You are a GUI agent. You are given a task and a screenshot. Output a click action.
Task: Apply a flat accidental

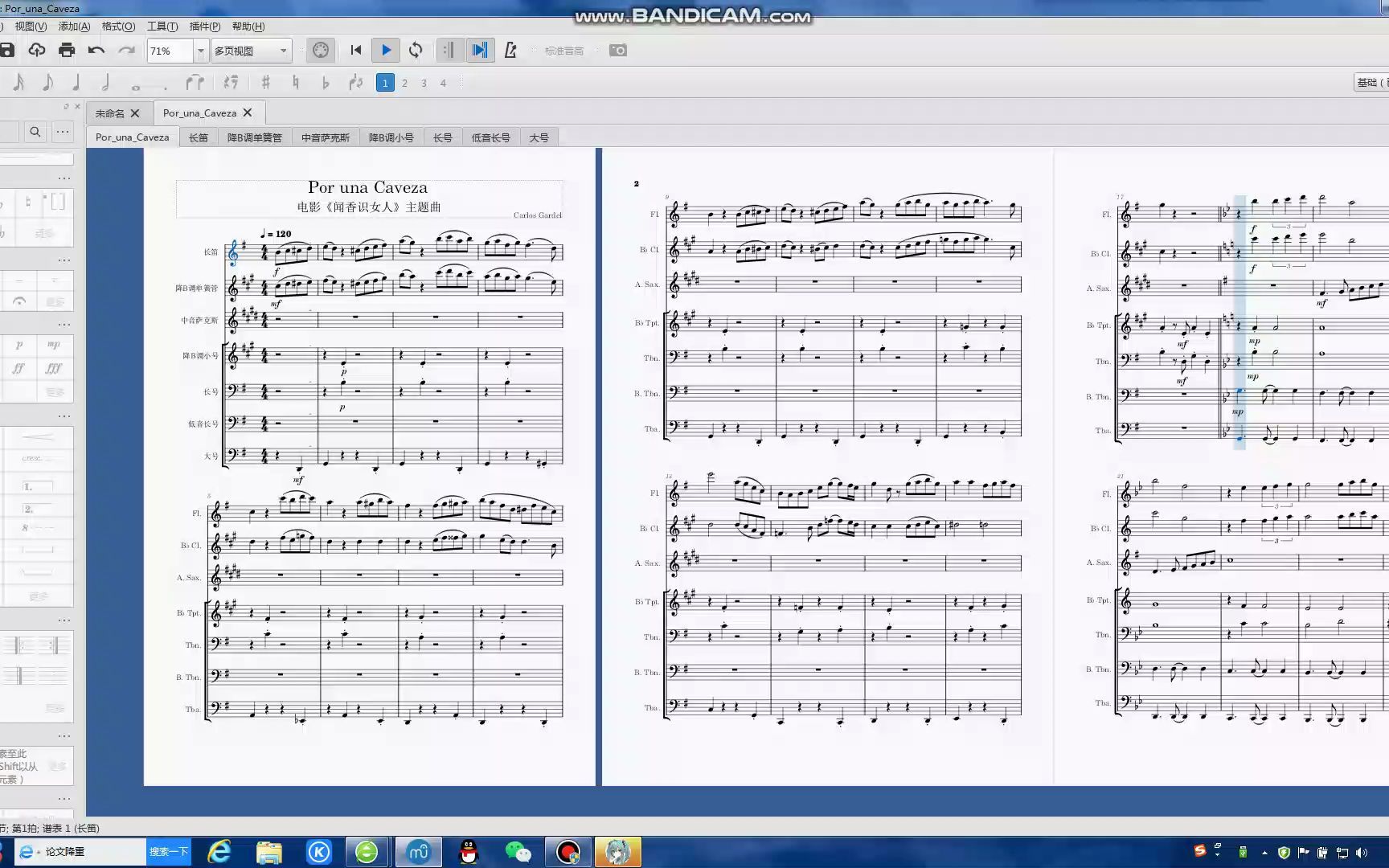[326, 82]
